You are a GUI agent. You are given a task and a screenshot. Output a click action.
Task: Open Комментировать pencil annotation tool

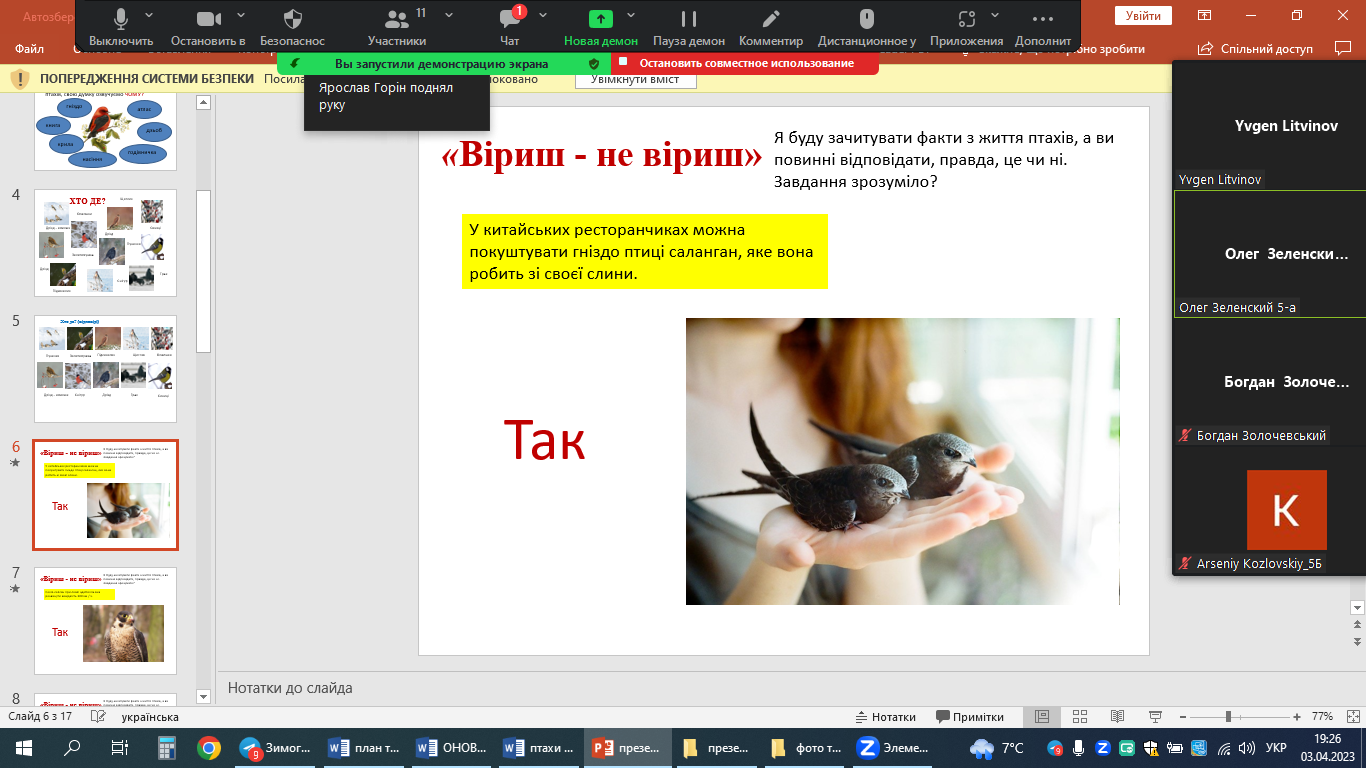(771, 27)
